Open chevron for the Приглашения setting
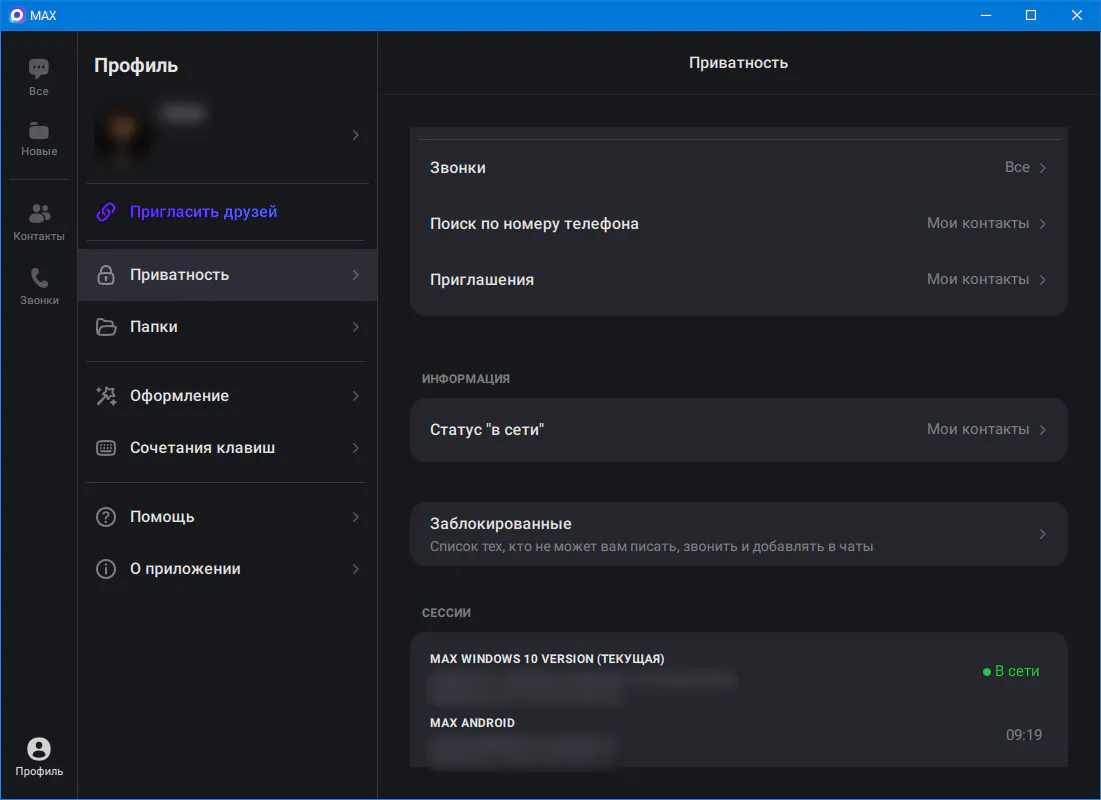 (1043, 280)
